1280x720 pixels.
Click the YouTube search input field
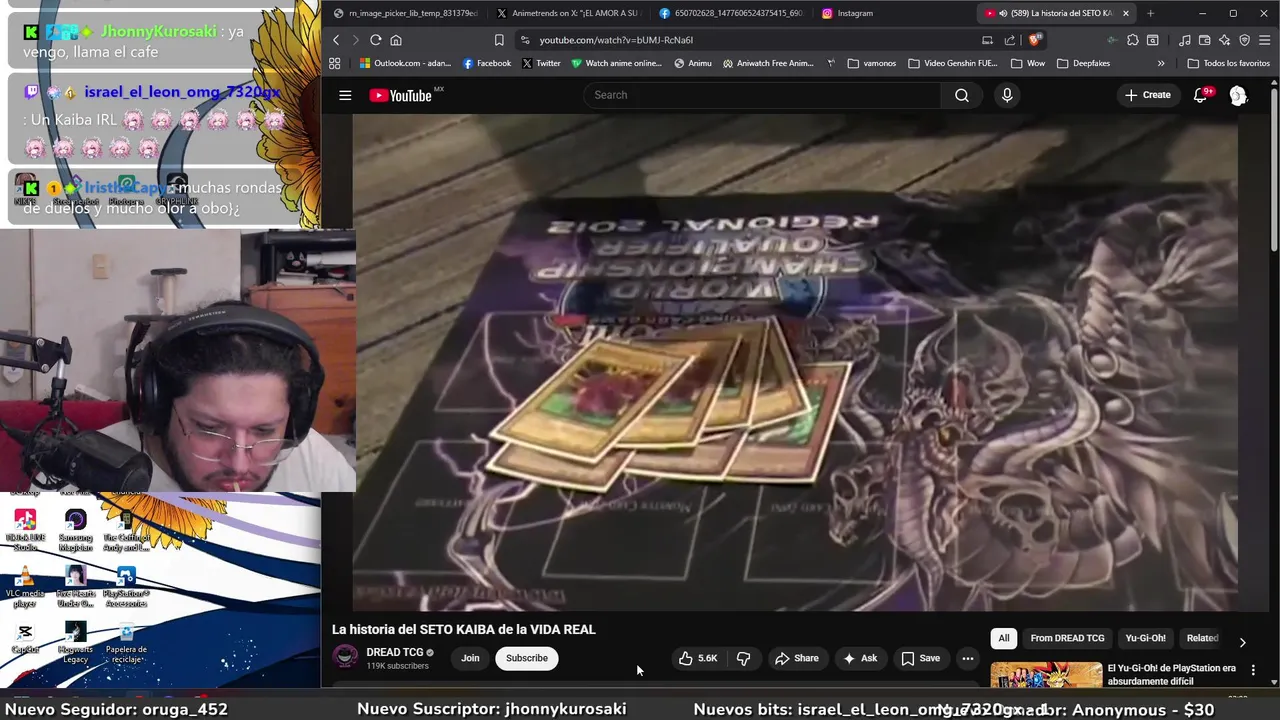(x=762, y=95)
